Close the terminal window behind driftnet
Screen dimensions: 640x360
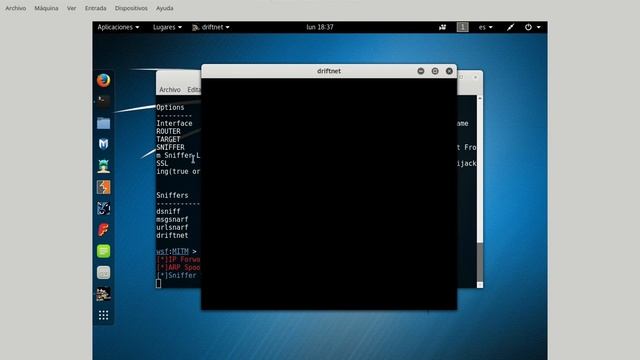475,77
